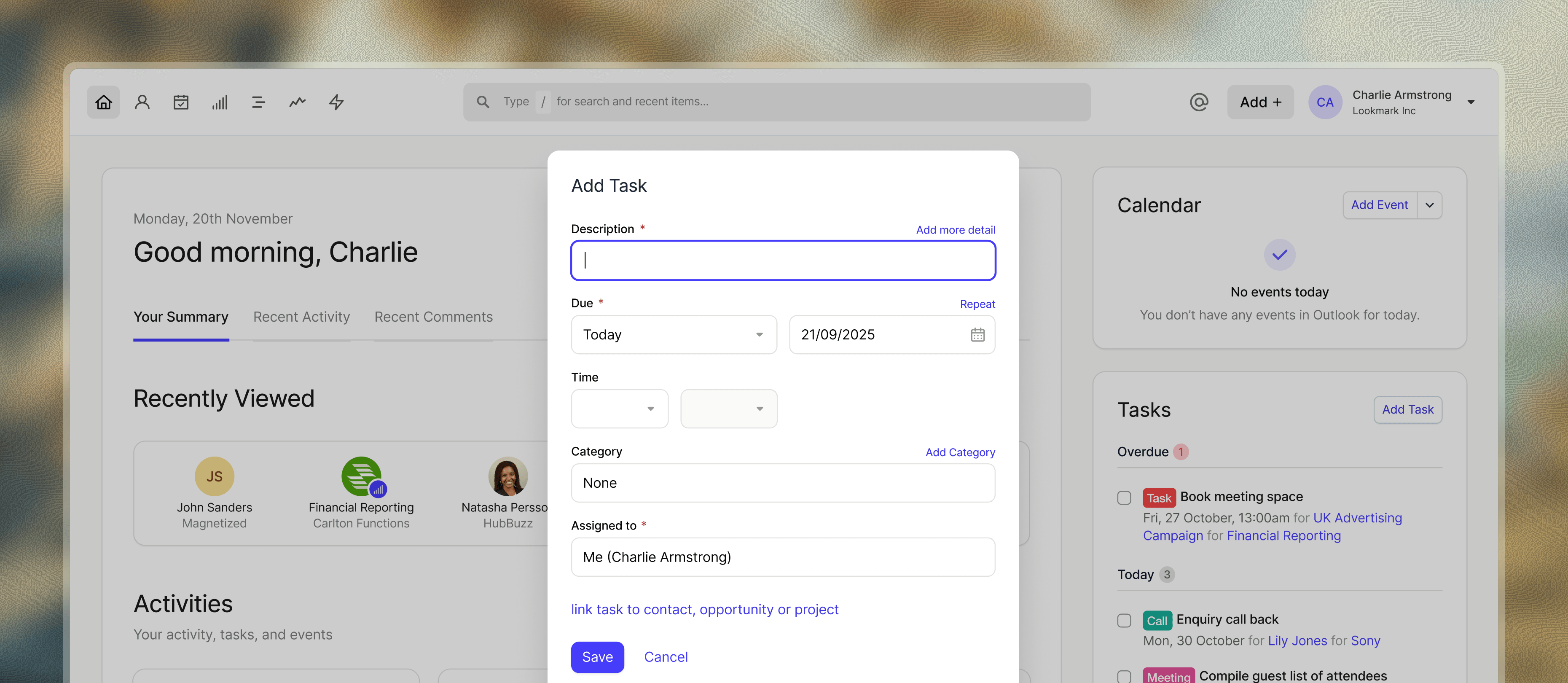Open quick actions via the lightning bolt icon
The height and width of the screenshot is (683, 1568).
(x=336, y=102)
